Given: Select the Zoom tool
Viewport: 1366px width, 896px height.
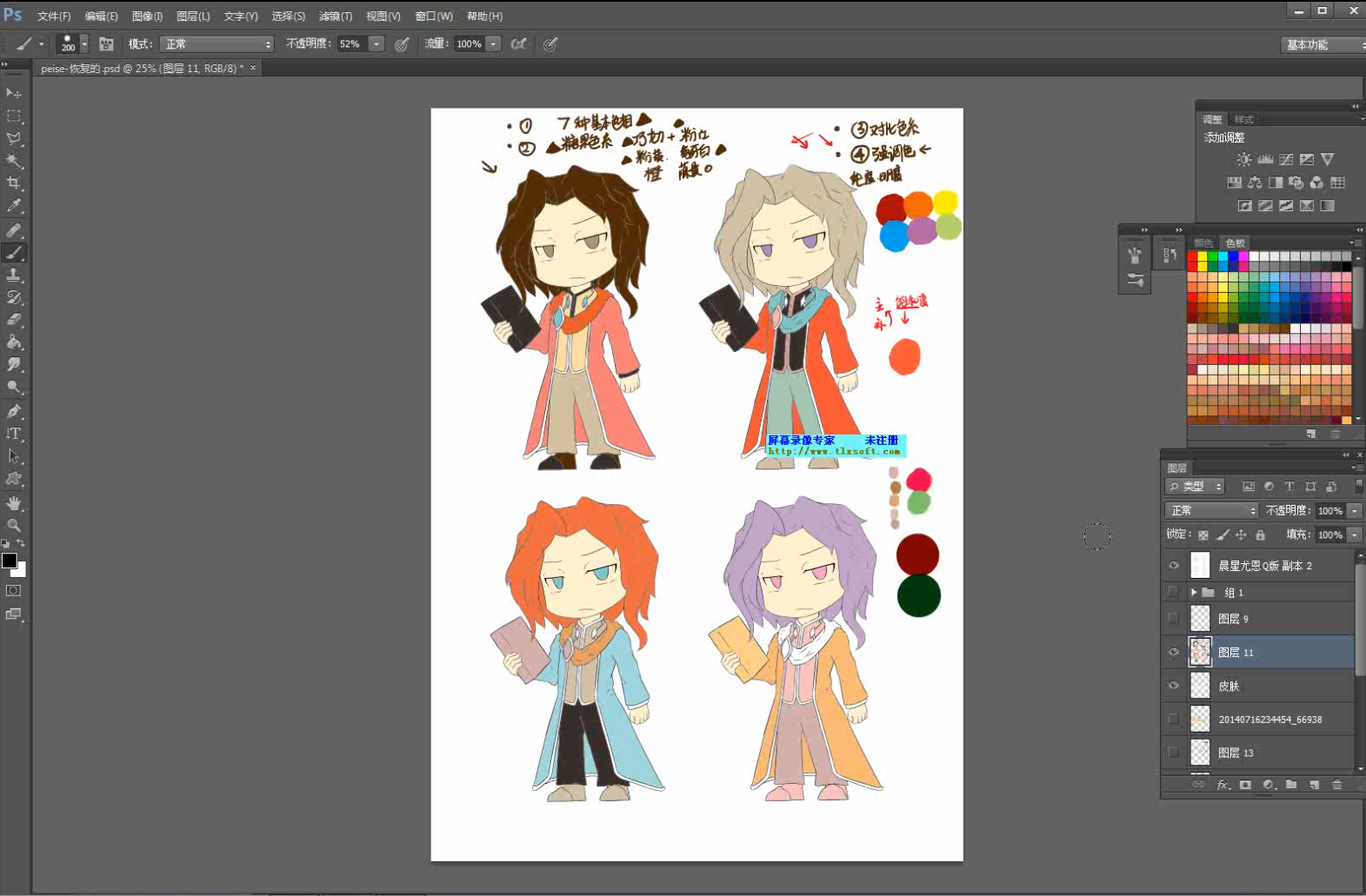Looking at the screenshot, I should pyautogui.click(x=14, y=526).
